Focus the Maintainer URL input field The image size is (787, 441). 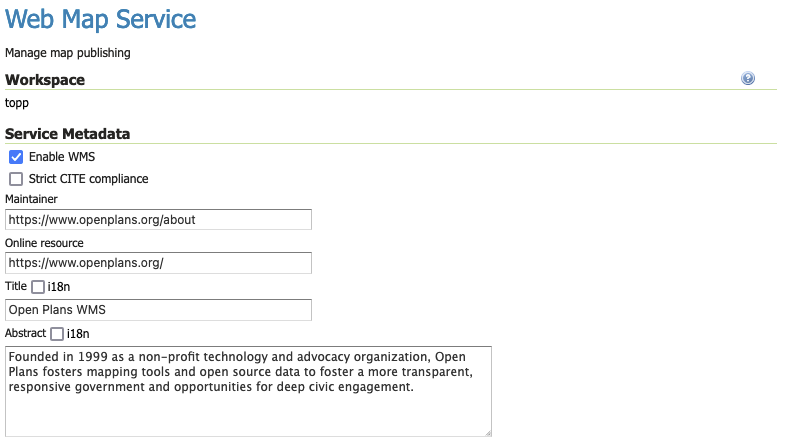click(x=158, y=219)
